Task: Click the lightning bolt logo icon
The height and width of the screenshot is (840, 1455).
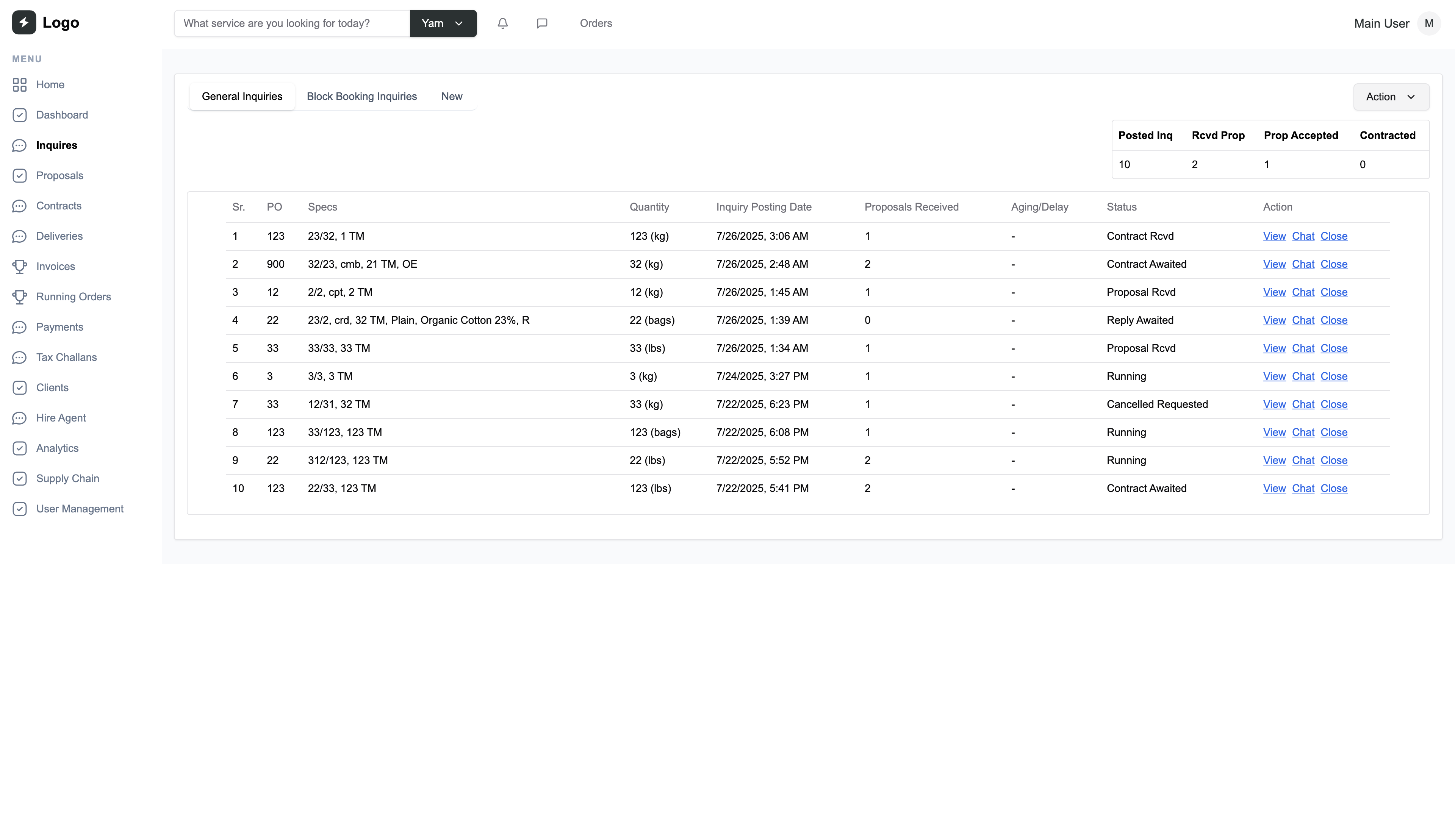Action: point(23,22)
